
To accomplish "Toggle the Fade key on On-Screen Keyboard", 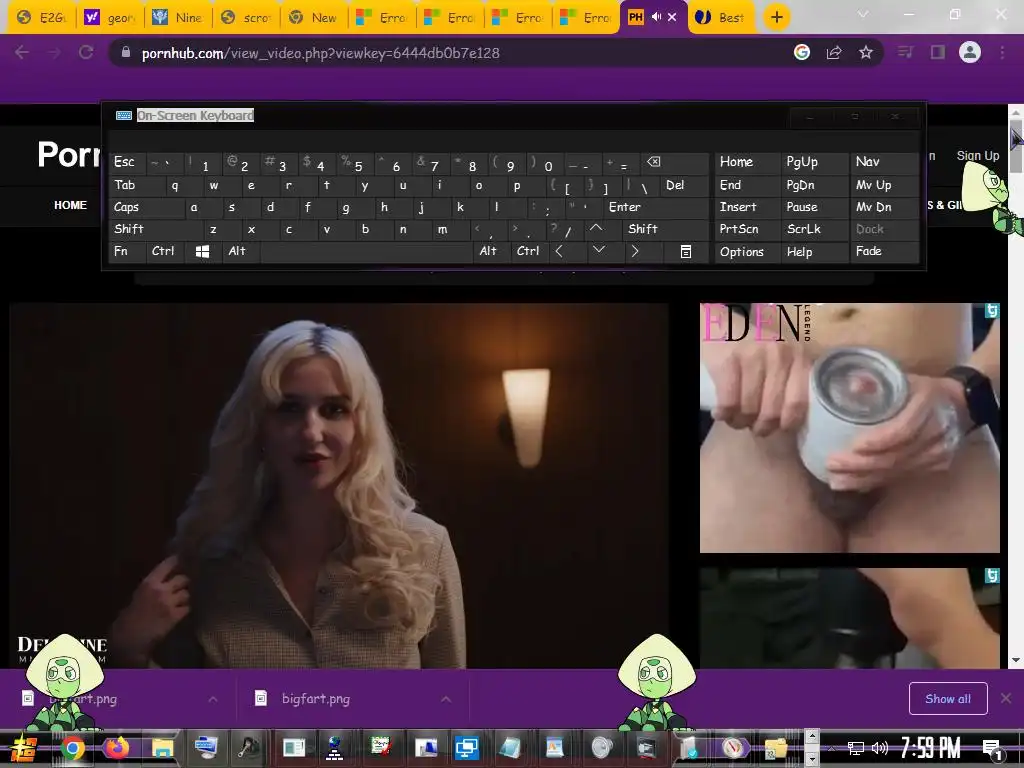I will pyautogui.click(x=884, y=251).
